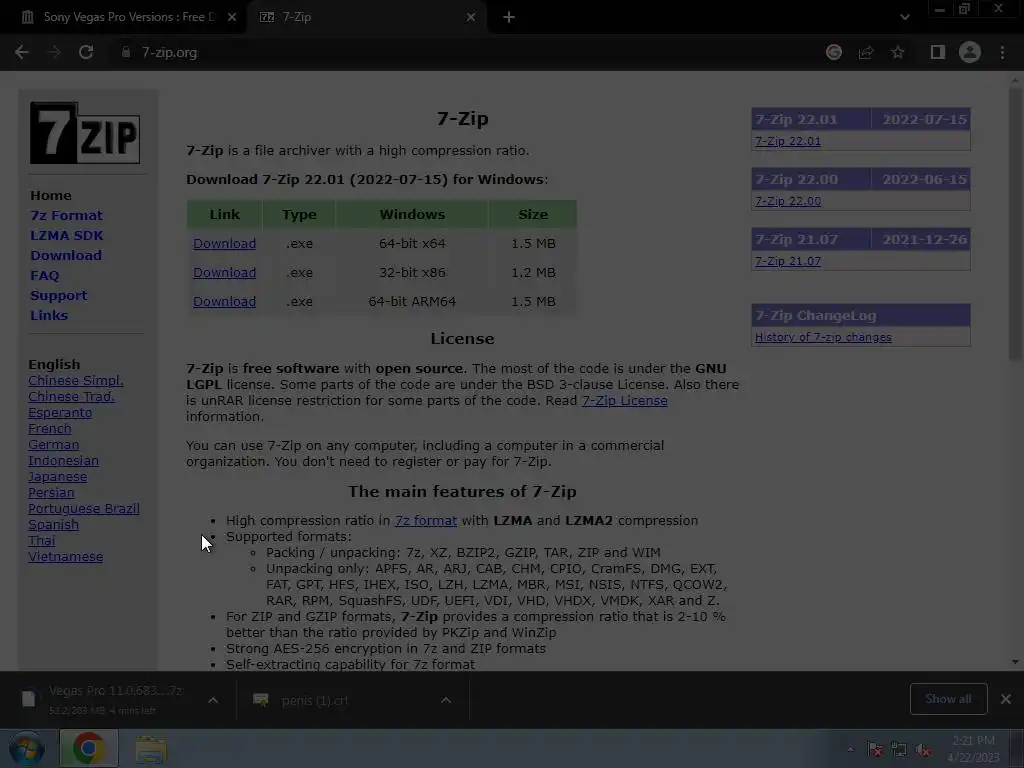Switch language to Vietnamese

[65, 556]
